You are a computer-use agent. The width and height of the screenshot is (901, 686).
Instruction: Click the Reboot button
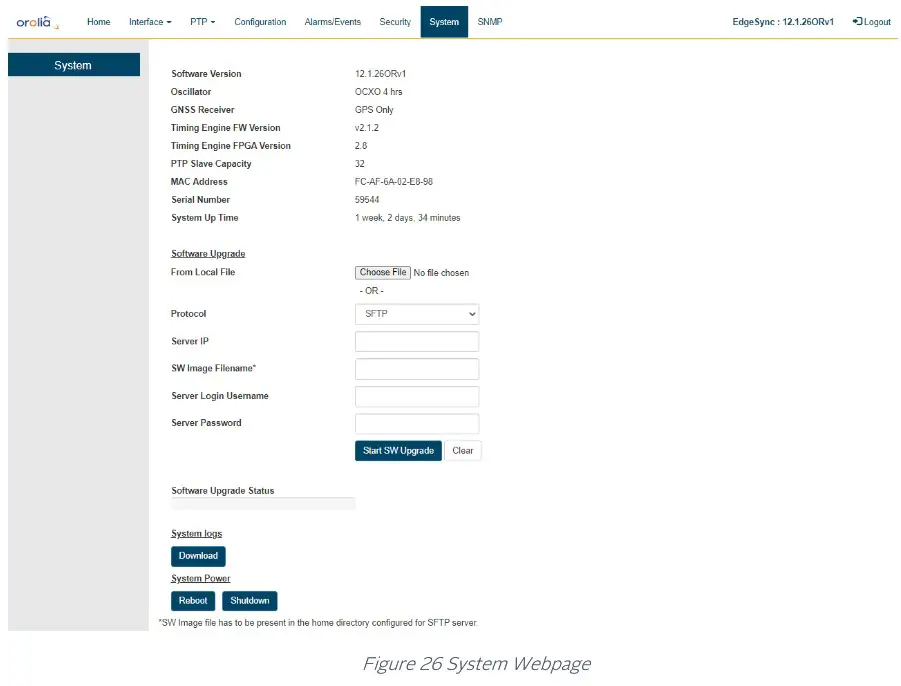point(193,600)
